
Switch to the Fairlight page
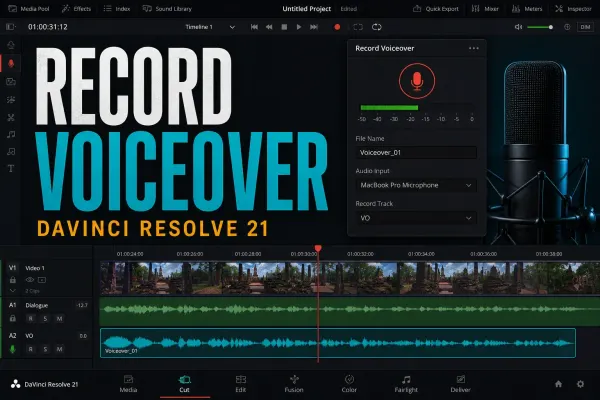pyautogui.click(x=406, y=384)
